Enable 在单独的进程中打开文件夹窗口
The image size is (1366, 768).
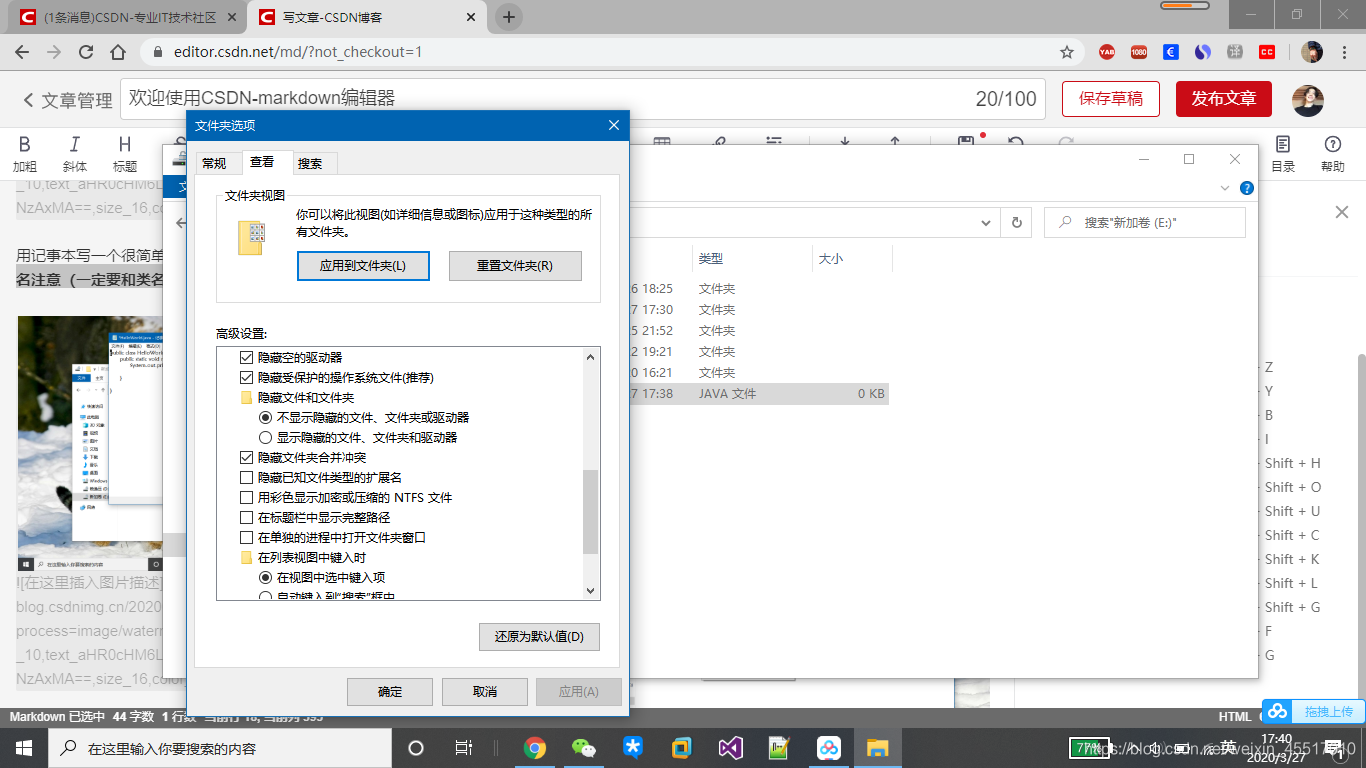(247, 537)
